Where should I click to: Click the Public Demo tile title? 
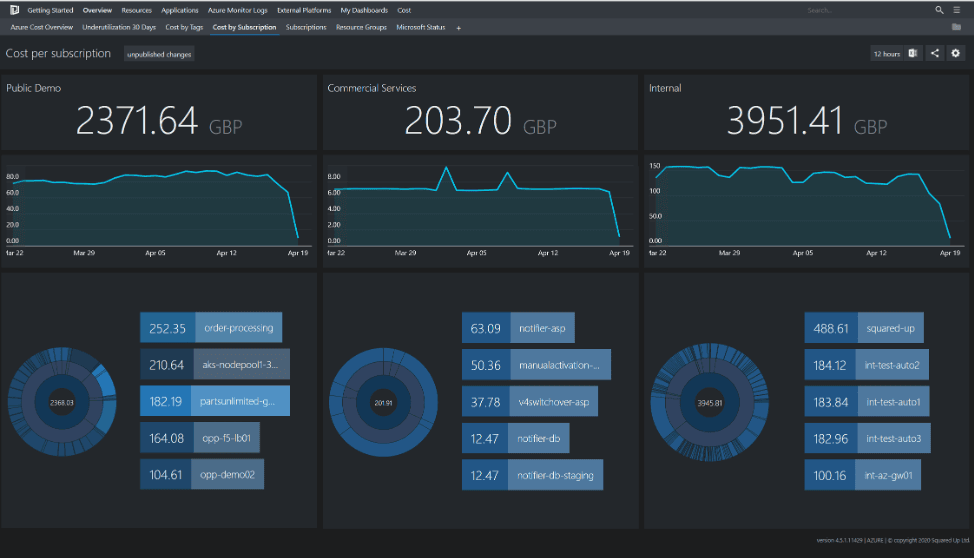click(34, 88)
